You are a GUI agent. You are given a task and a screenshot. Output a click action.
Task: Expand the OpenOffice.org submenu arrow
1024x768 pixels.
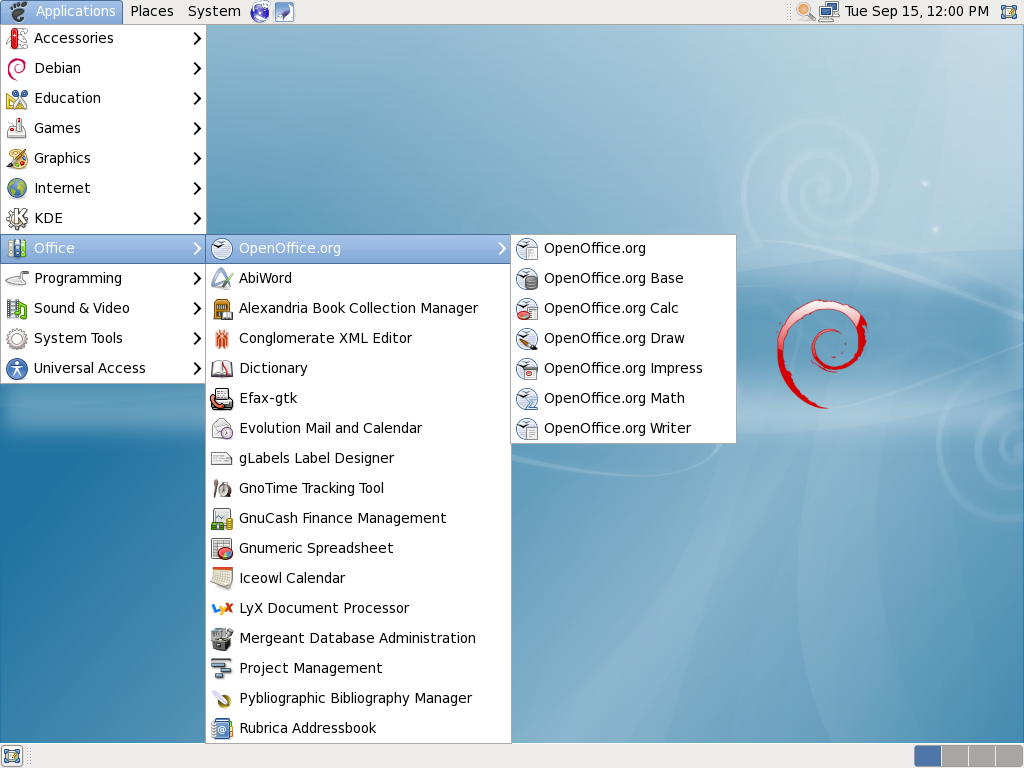(x=502, y=249)
